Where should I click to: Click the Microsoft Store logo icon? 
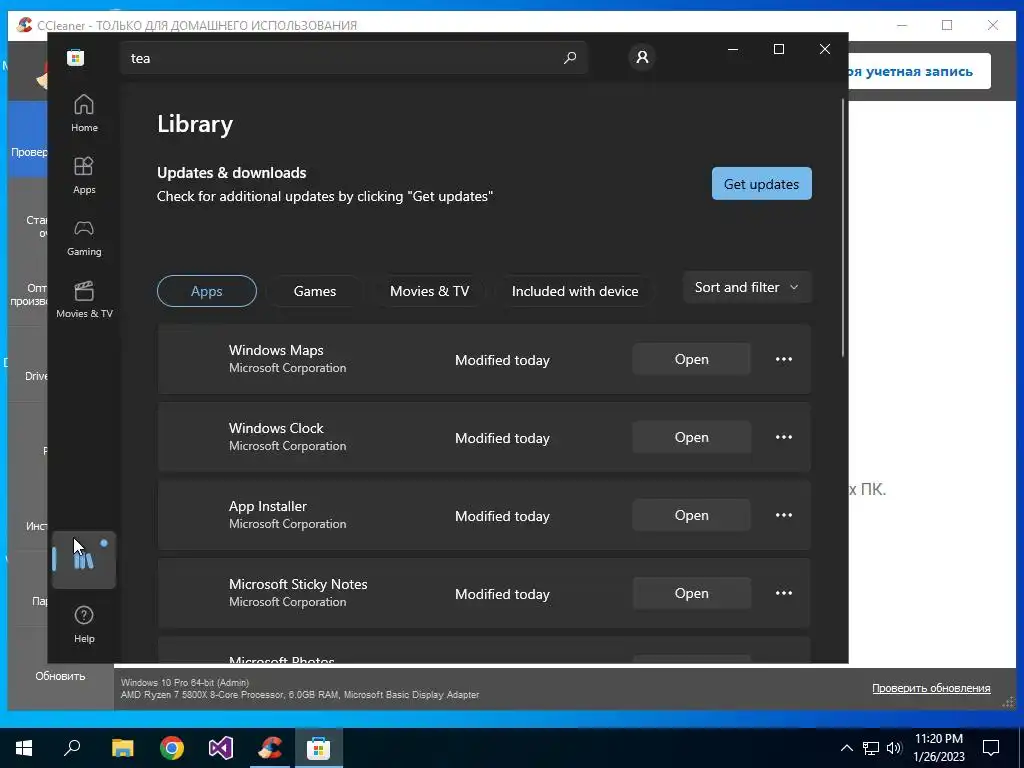(x=76, y=57)
